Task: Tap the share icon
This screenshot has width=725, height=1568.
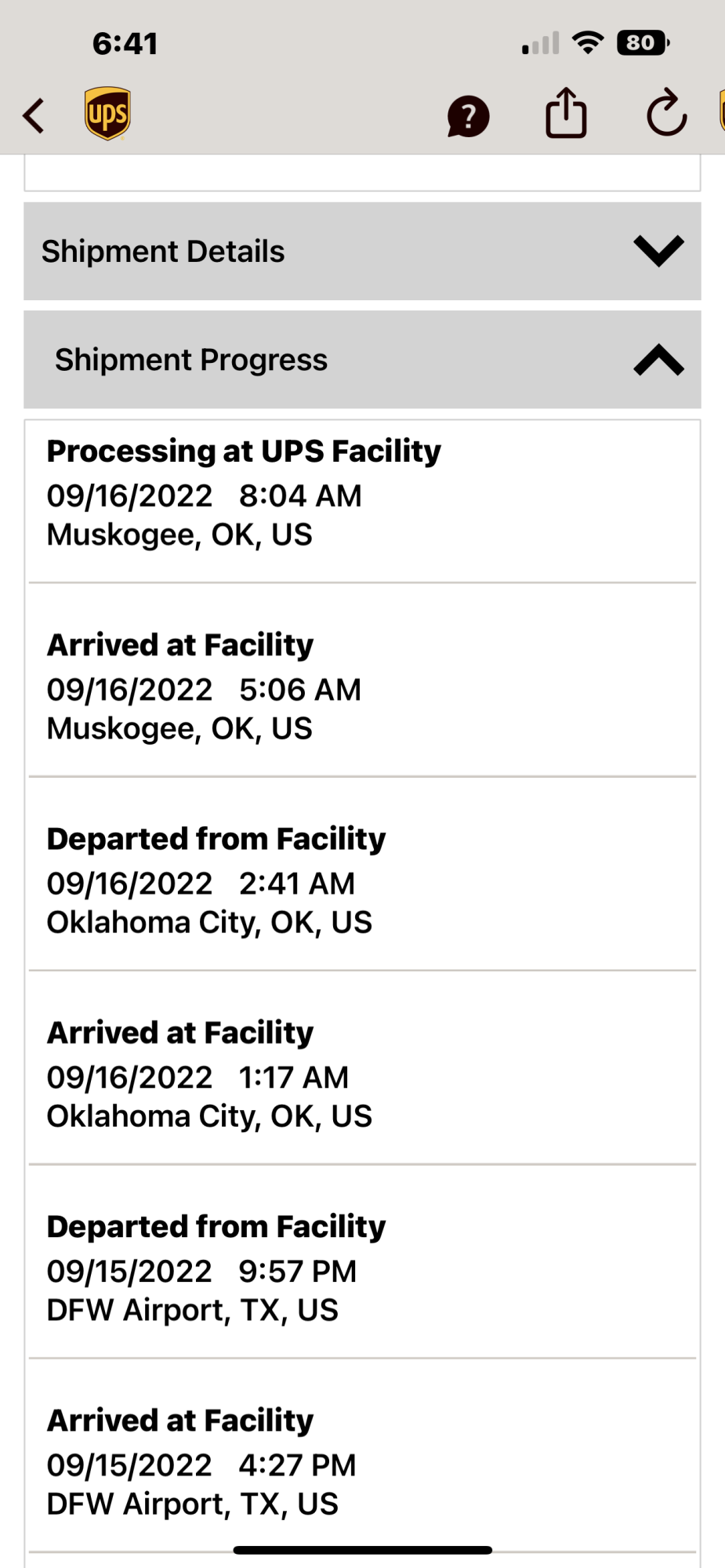Action: pos(566,113)
